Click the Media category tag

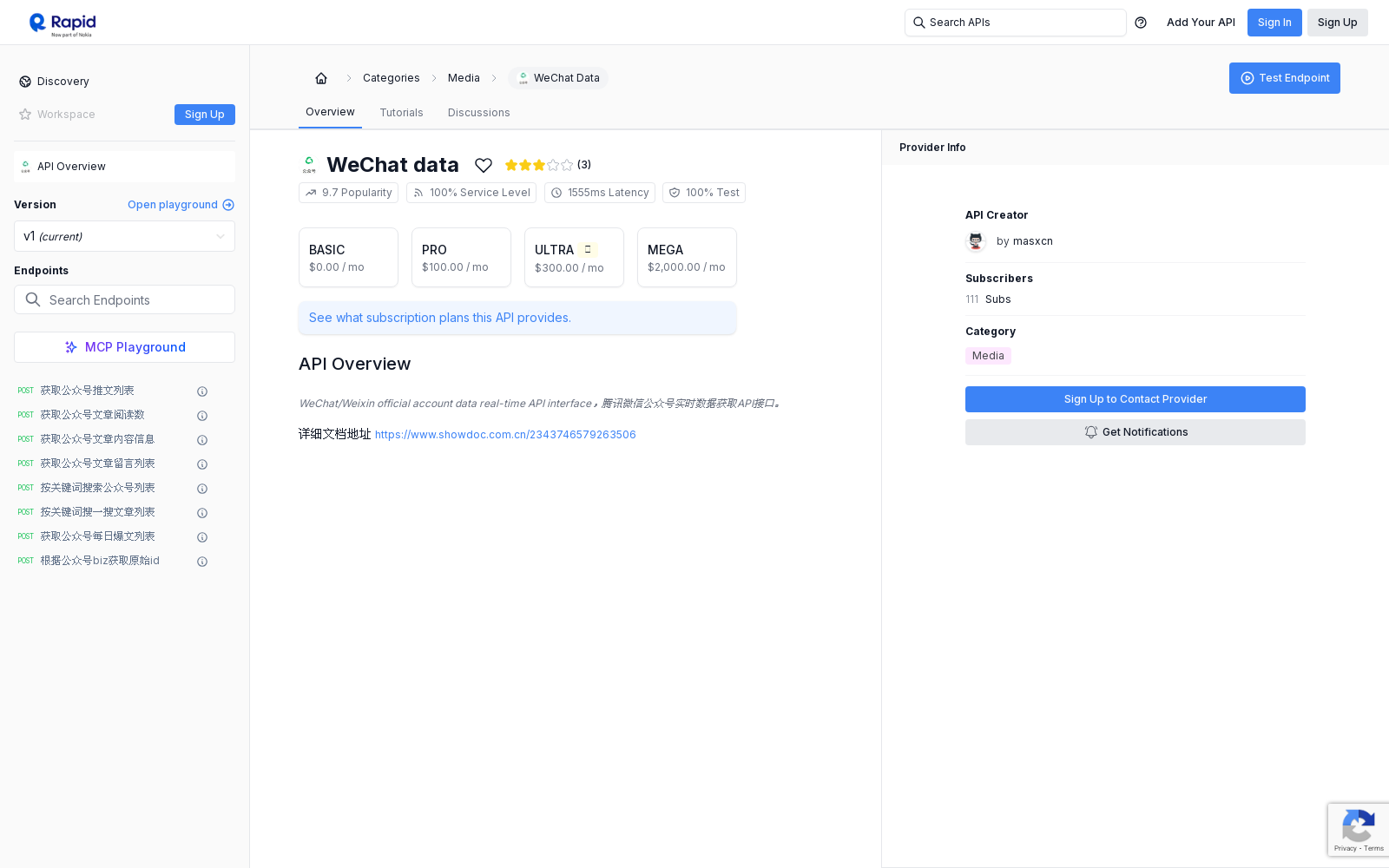[x=988, y=356]
